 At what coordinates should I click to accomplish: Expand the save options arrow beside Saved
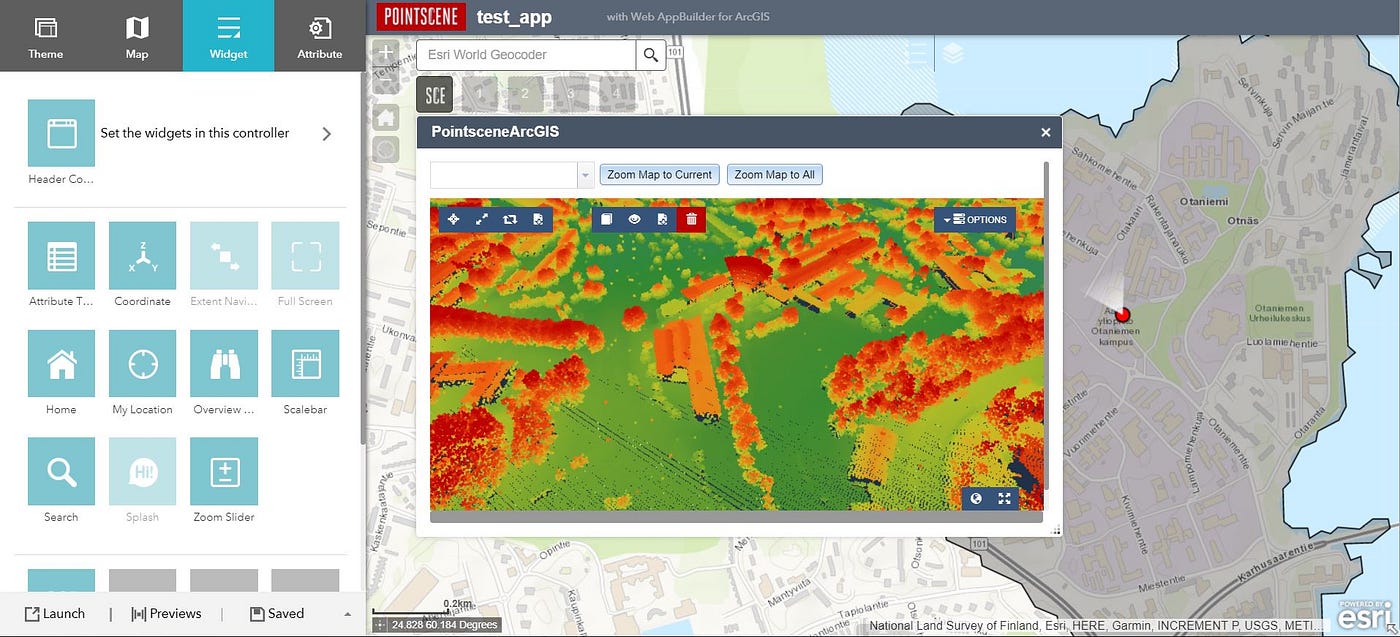point(347,614)
